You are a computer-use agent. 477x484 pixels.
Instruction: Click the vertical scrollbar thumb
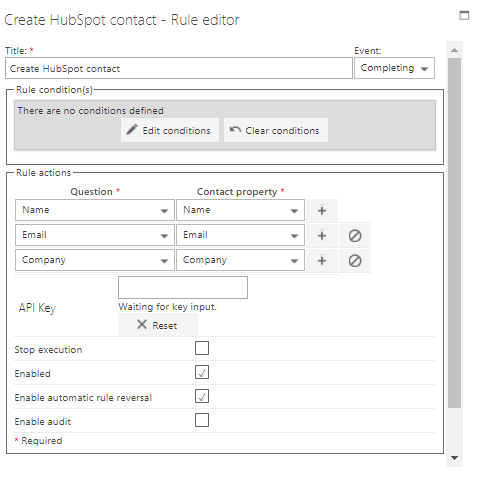click(454, 233)
